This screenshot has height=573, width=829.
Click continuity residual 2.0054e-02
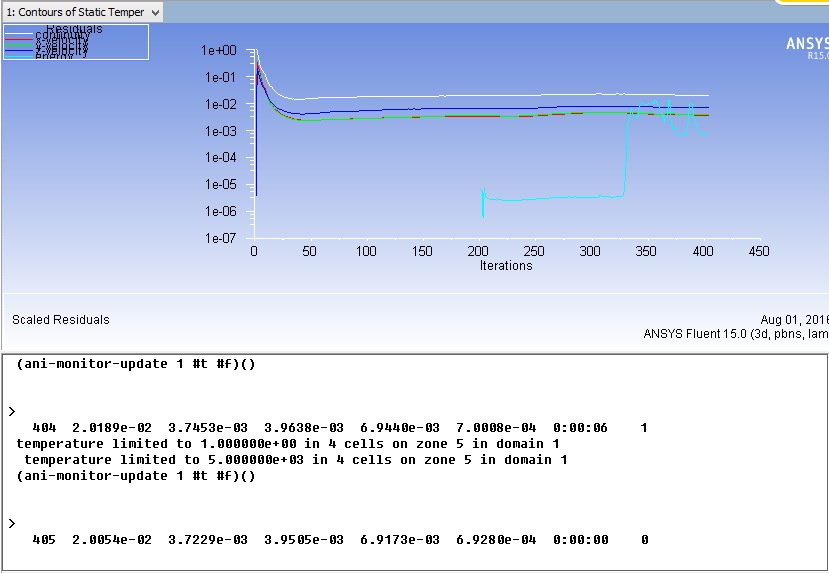point(112,540)
